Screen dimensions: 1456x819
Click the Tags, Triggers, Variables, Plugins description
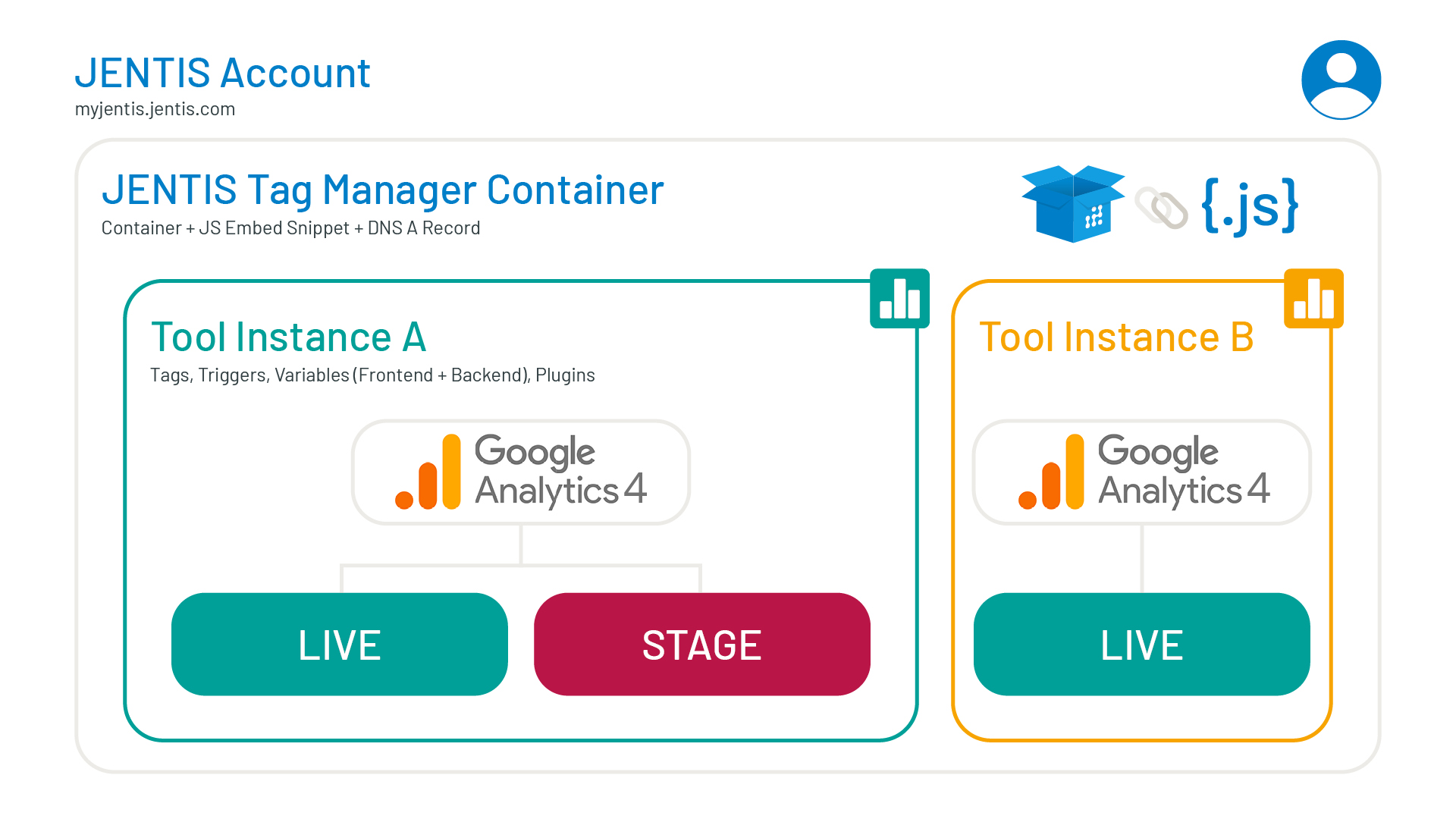(372, 375)
